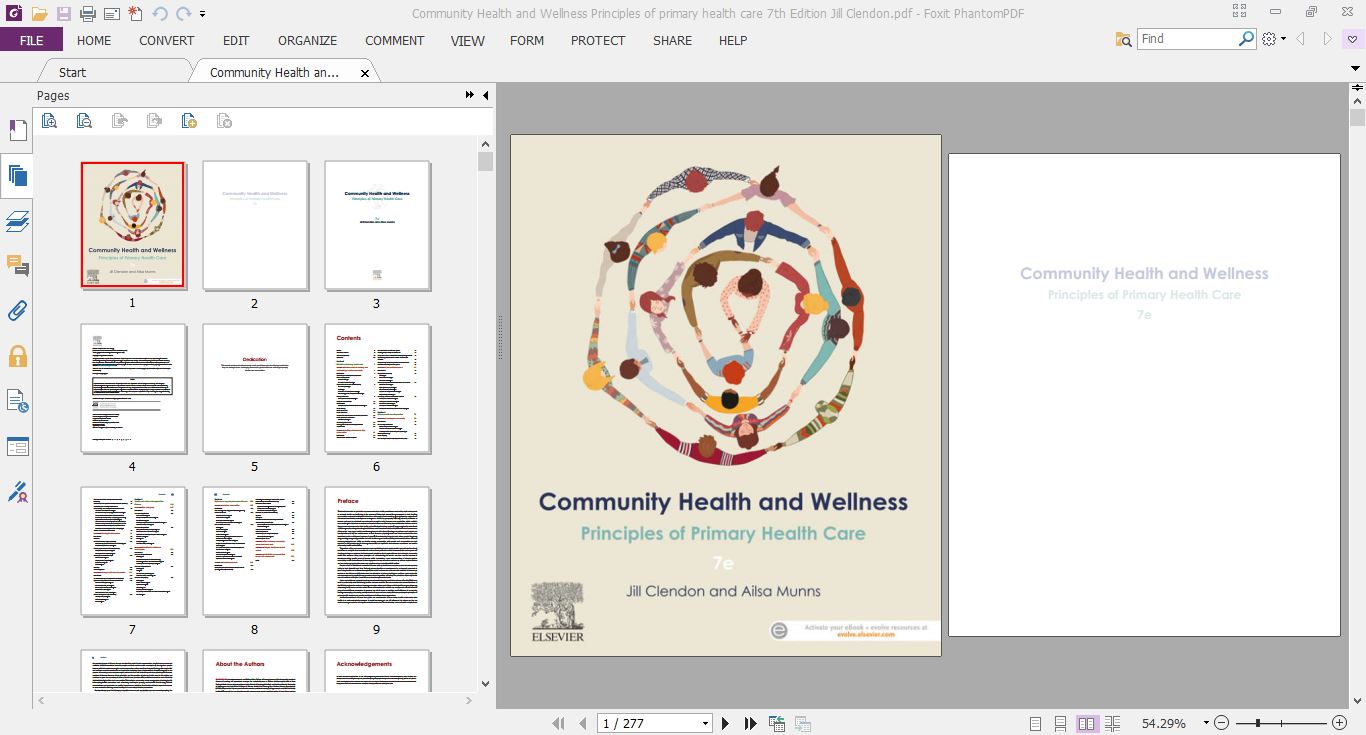Viewport: 1366px width, 735px height.
Task: Open the page number 1 / 277 dropdown
Action: 705,723
